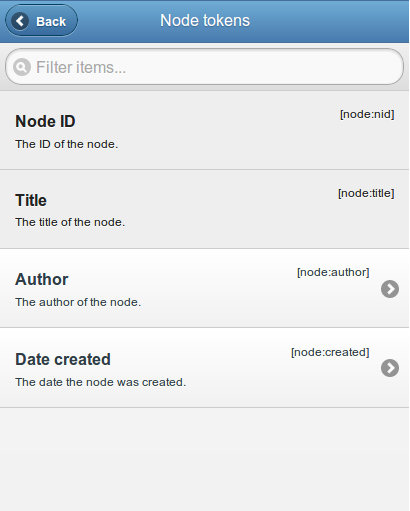Image resolution: width=410 pixels, height=511 pixels.
Task: Click description 'The author of the node.'
Action: click(78, 302)
